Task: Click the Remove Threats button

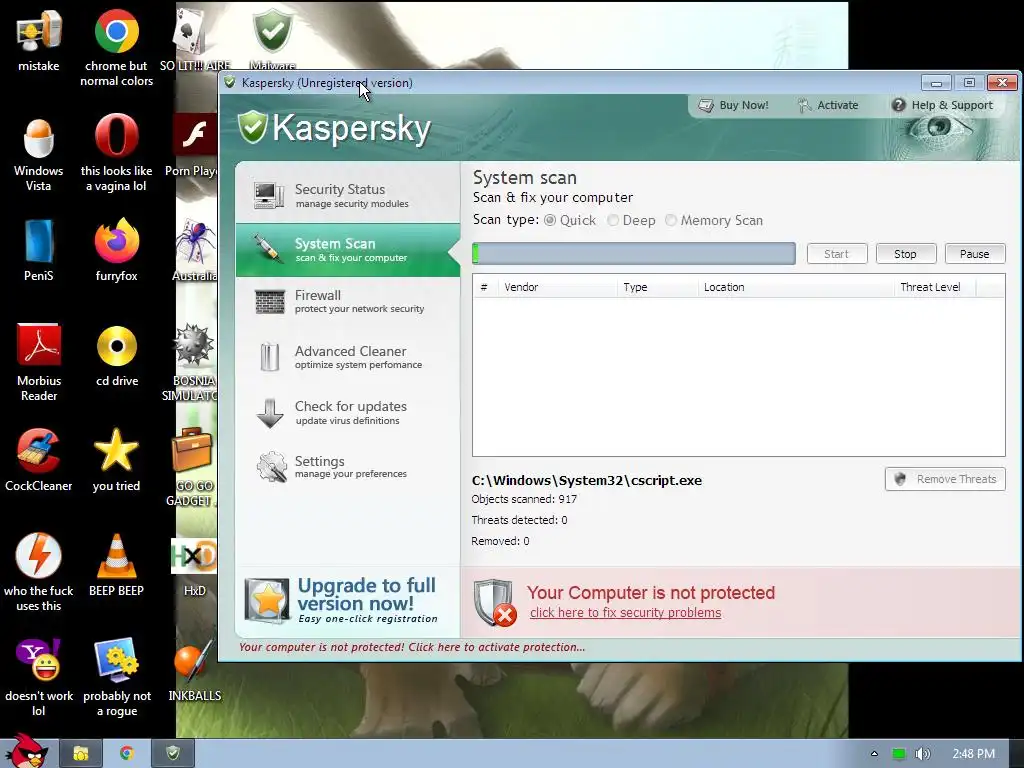Action: (x=945, y=479)
